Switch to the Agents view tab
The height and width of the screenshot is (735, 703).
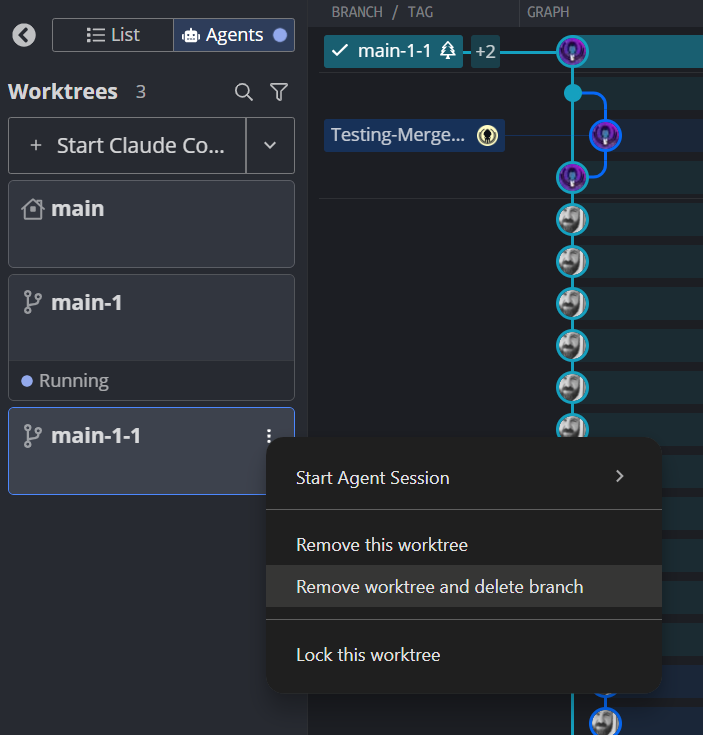point(234,35)
